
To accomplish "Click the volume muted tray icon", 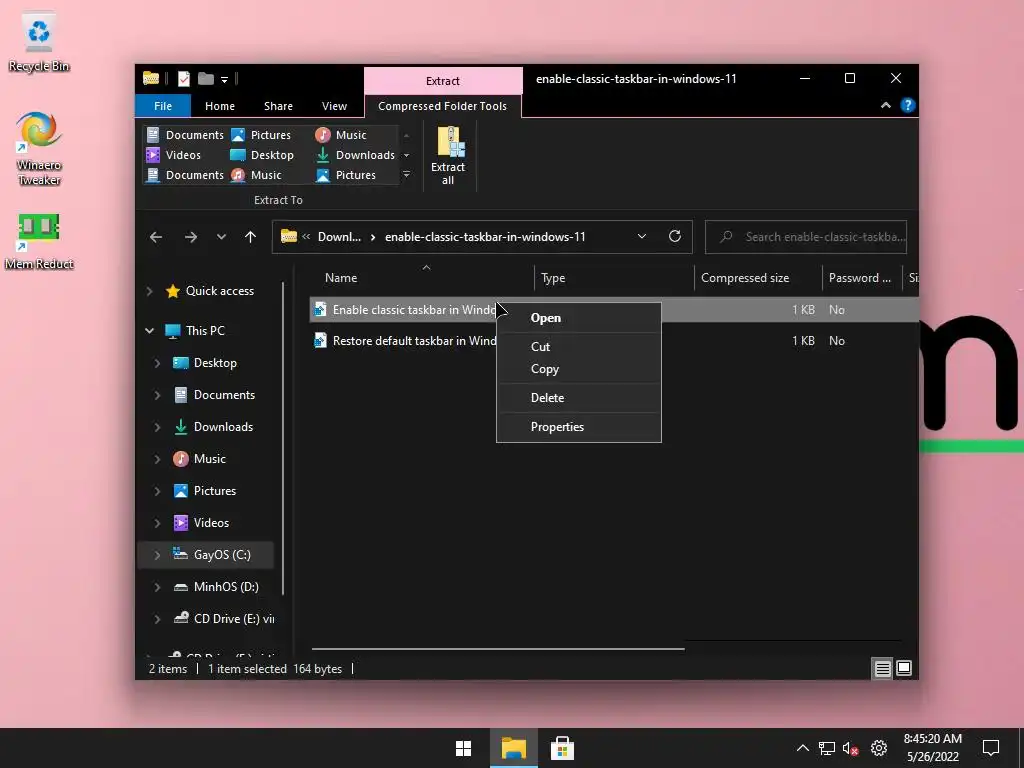I will tap(850, 748).
